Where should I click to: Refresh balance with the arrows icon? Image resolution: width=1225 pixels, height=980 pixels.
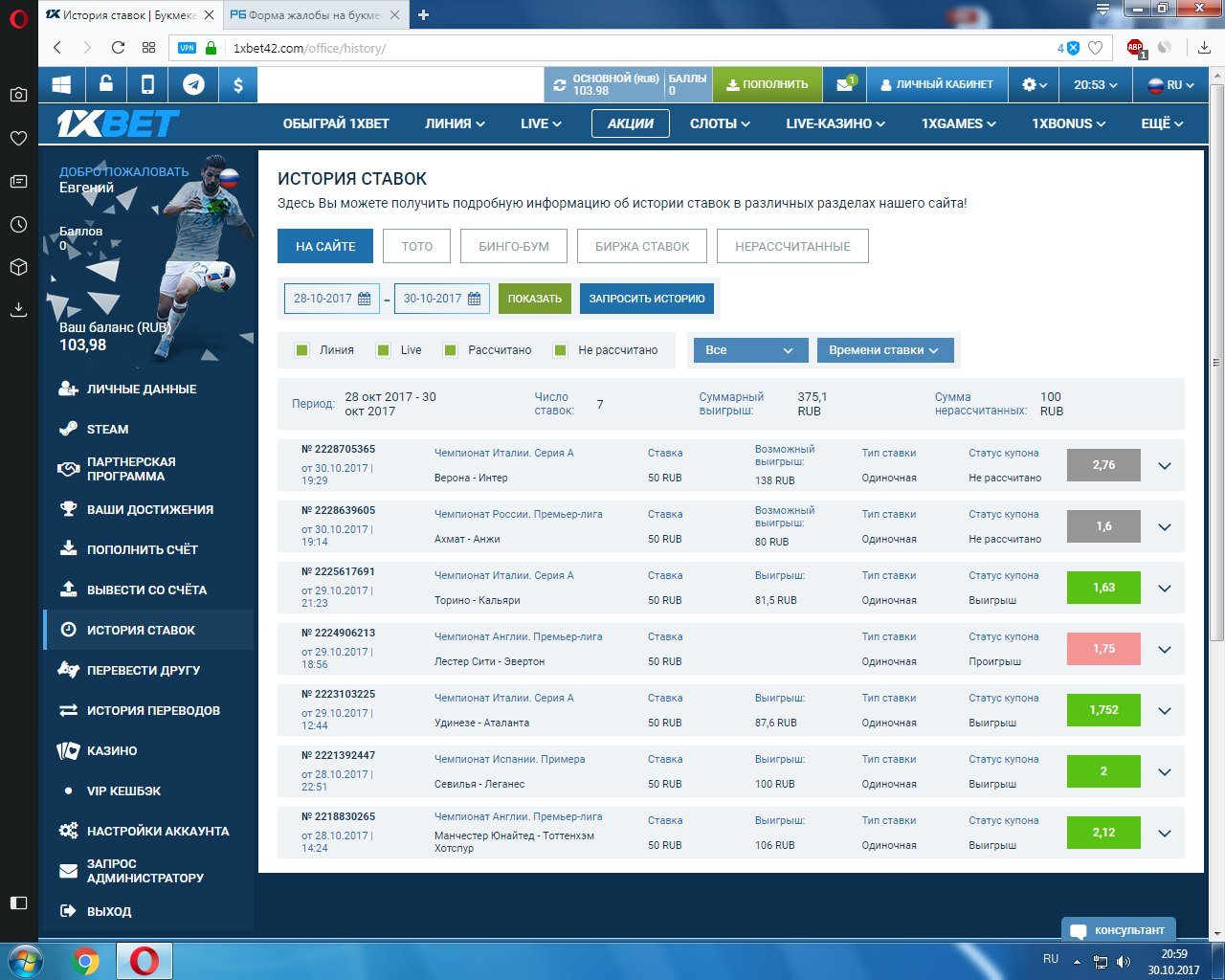[x=560, y=85]
